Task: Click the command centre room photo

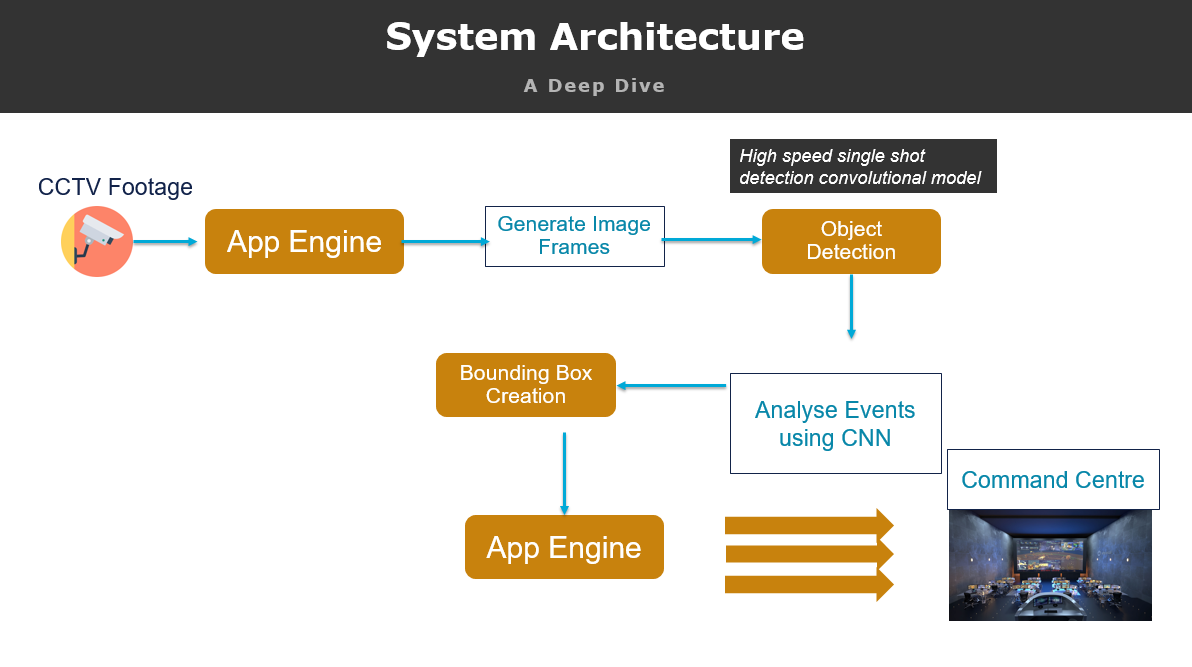Action: (1050, 564)
